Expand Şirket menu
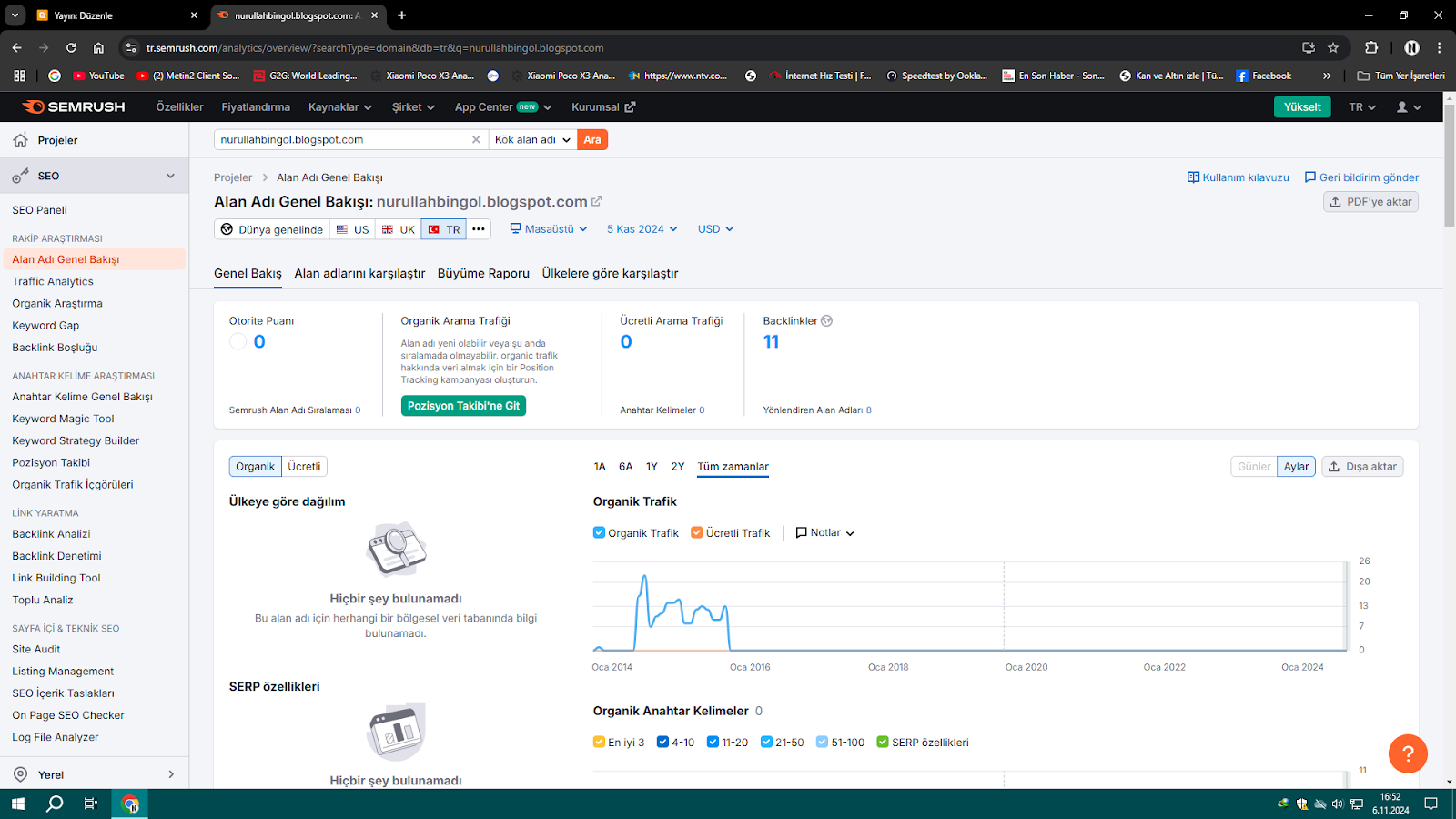1456x819 pixels. click(x=413, y=106)
